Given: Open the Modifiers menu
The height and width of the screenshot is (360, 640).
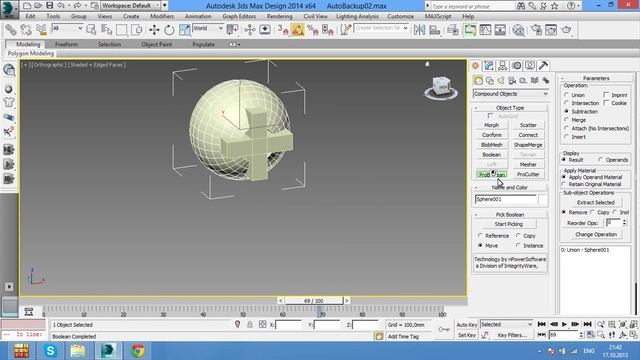Looking at the screenshot, I should tap(162, 16).
